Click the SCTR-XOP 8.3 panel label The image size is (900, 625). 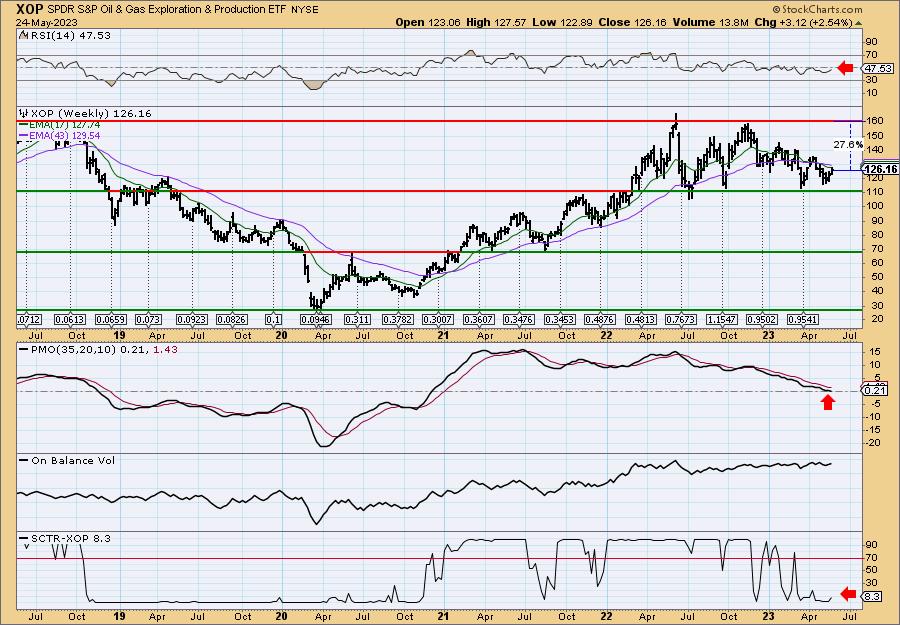coord(69,539)
